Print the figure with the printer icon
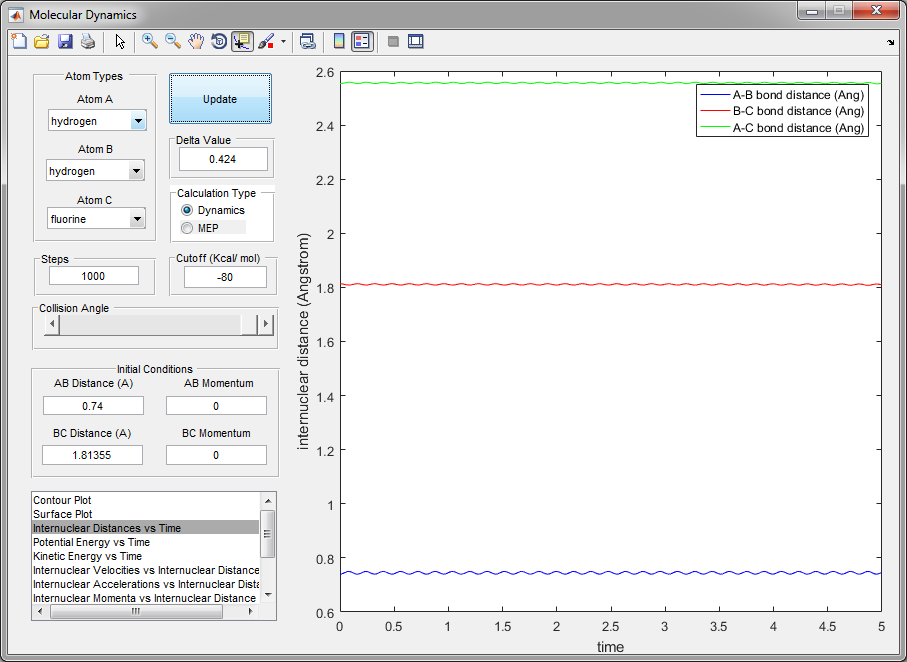 point(88,41)
